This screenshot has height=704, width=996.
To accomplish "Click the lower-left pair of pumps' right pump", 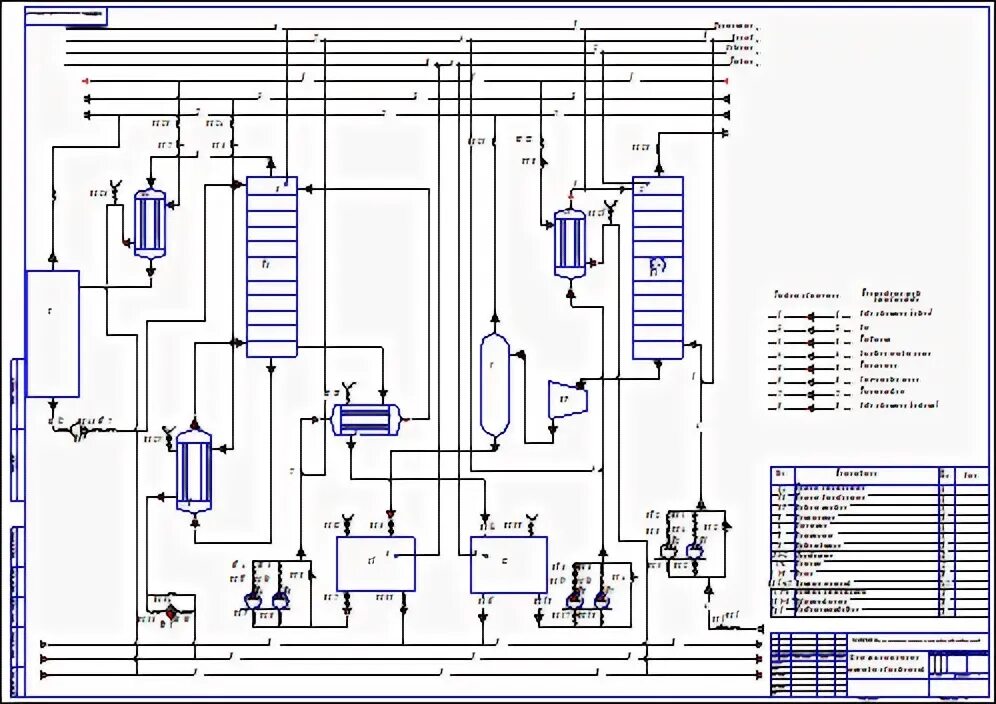I will click(x=280, y=600).
